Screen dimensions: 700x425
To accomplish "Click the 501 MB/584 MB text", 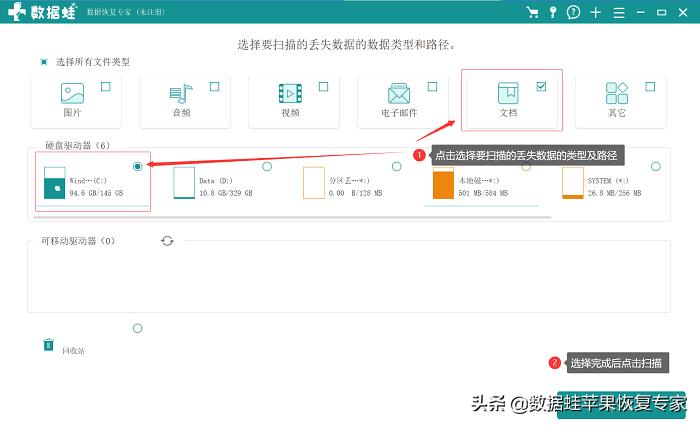I will coord(483,193).
